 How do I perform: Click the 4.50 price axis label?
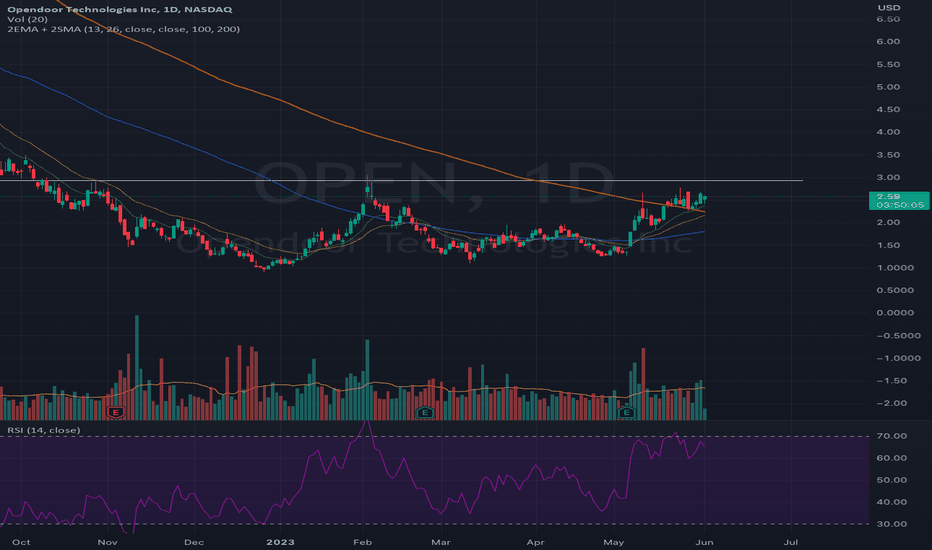click(x=888, y=109)
